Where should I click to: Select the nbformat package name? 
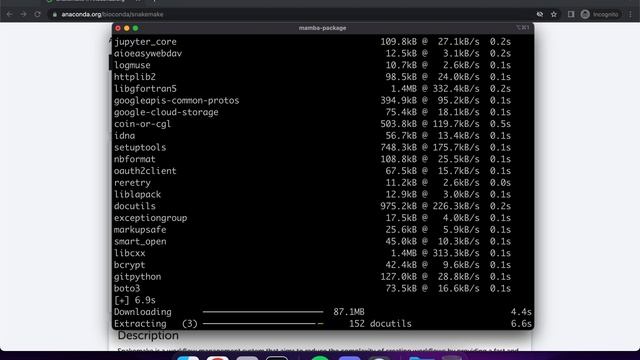[135, 159]
